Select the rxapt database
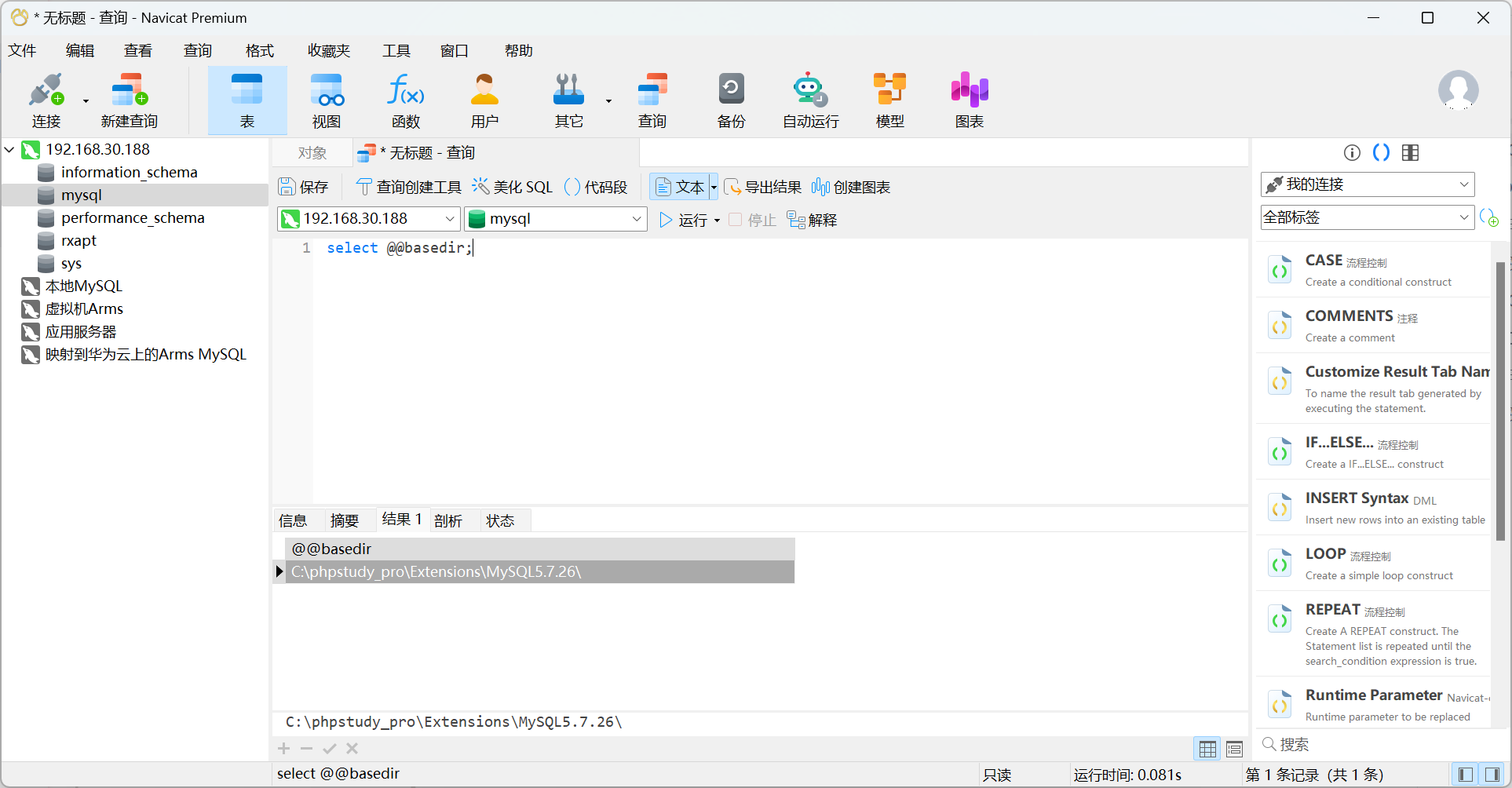Image resolution: width=1512 pixels, height=788 pixels. pyautogui.click(x=79, y=240)
